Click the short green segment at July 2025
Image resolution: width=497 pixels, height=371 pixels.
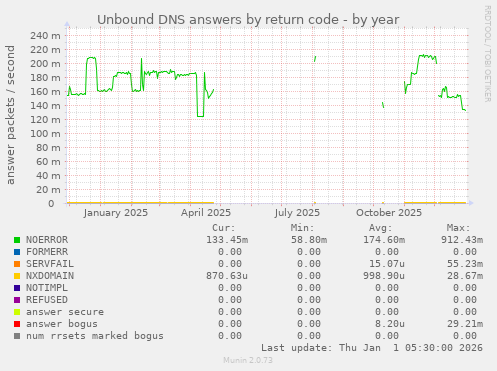click(x=315, y=59)
